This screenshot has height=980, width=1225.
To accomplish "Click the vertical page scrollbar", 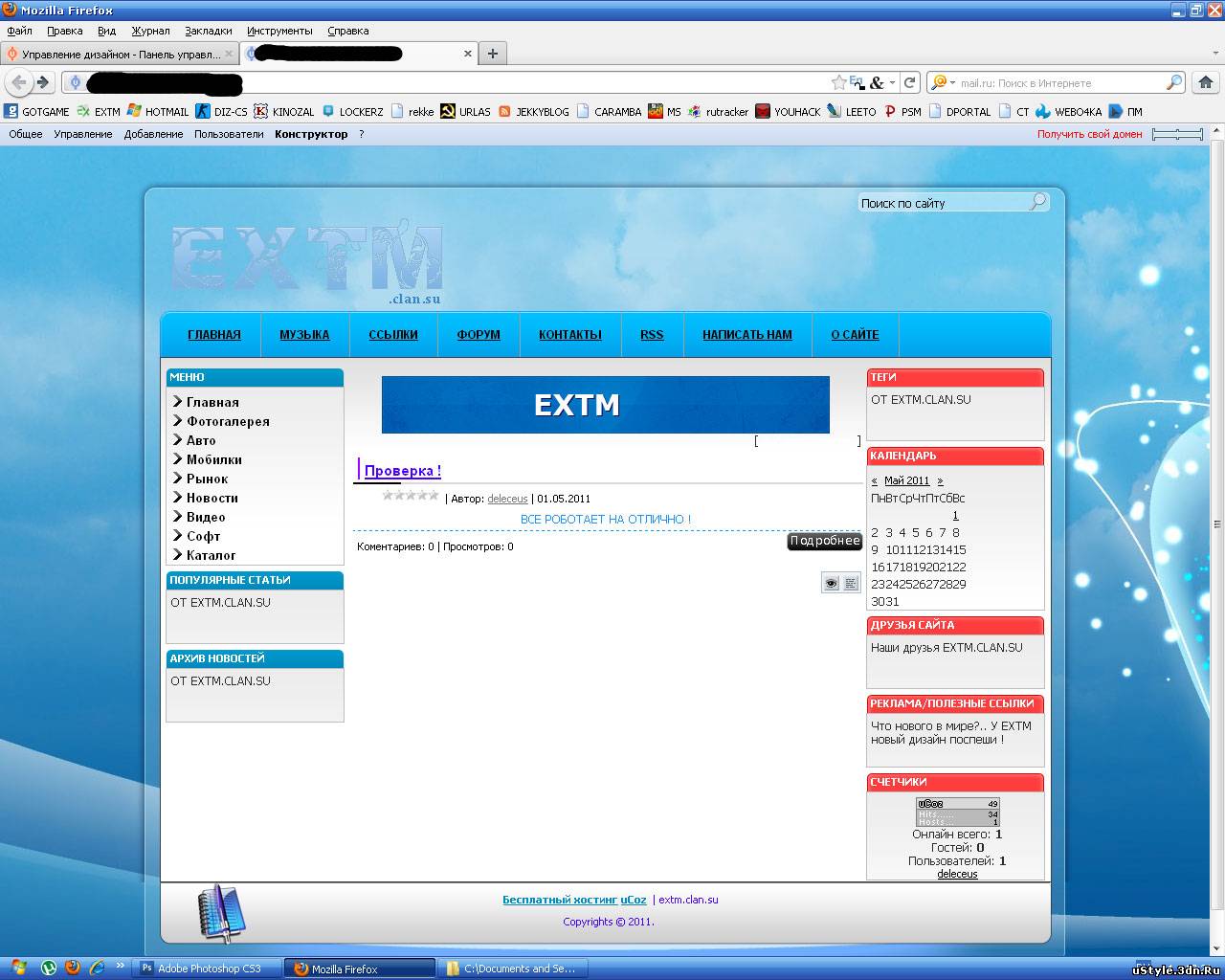I will [x=1217, y=524].
